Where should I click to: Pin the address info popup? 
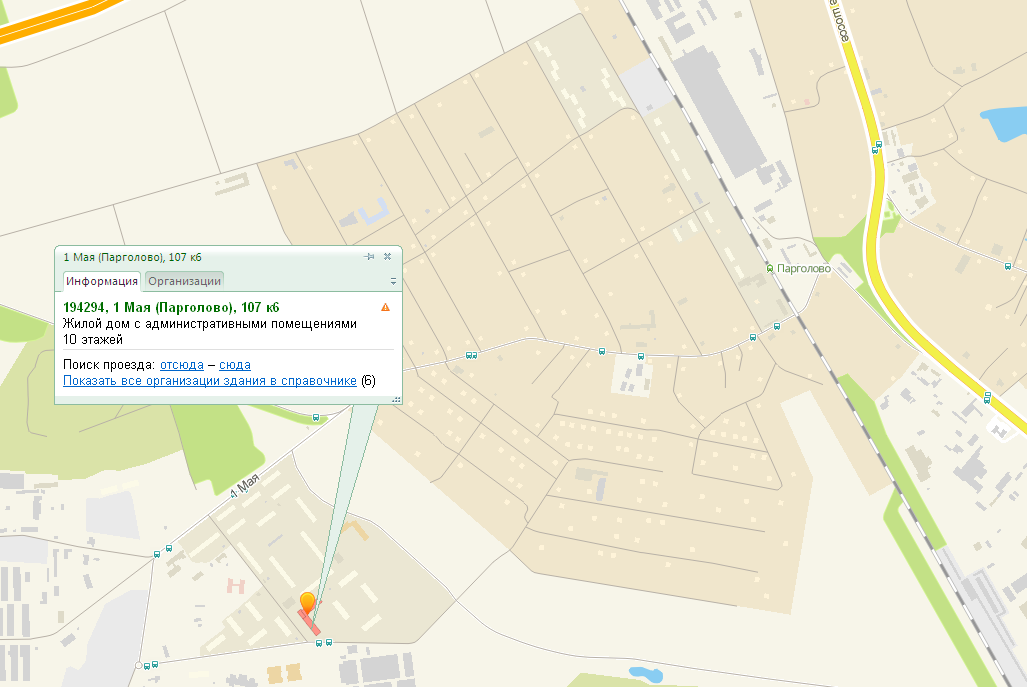[x=369, y=257]
